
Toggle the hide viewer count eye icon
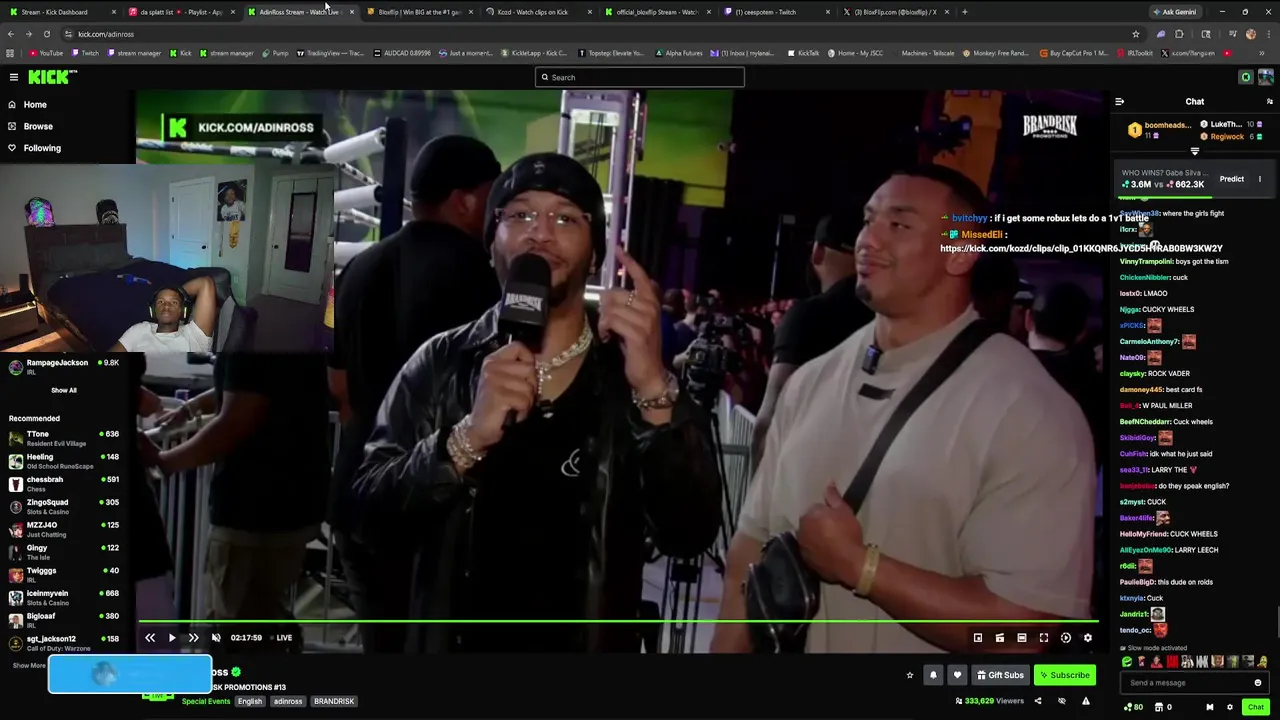1062,701
